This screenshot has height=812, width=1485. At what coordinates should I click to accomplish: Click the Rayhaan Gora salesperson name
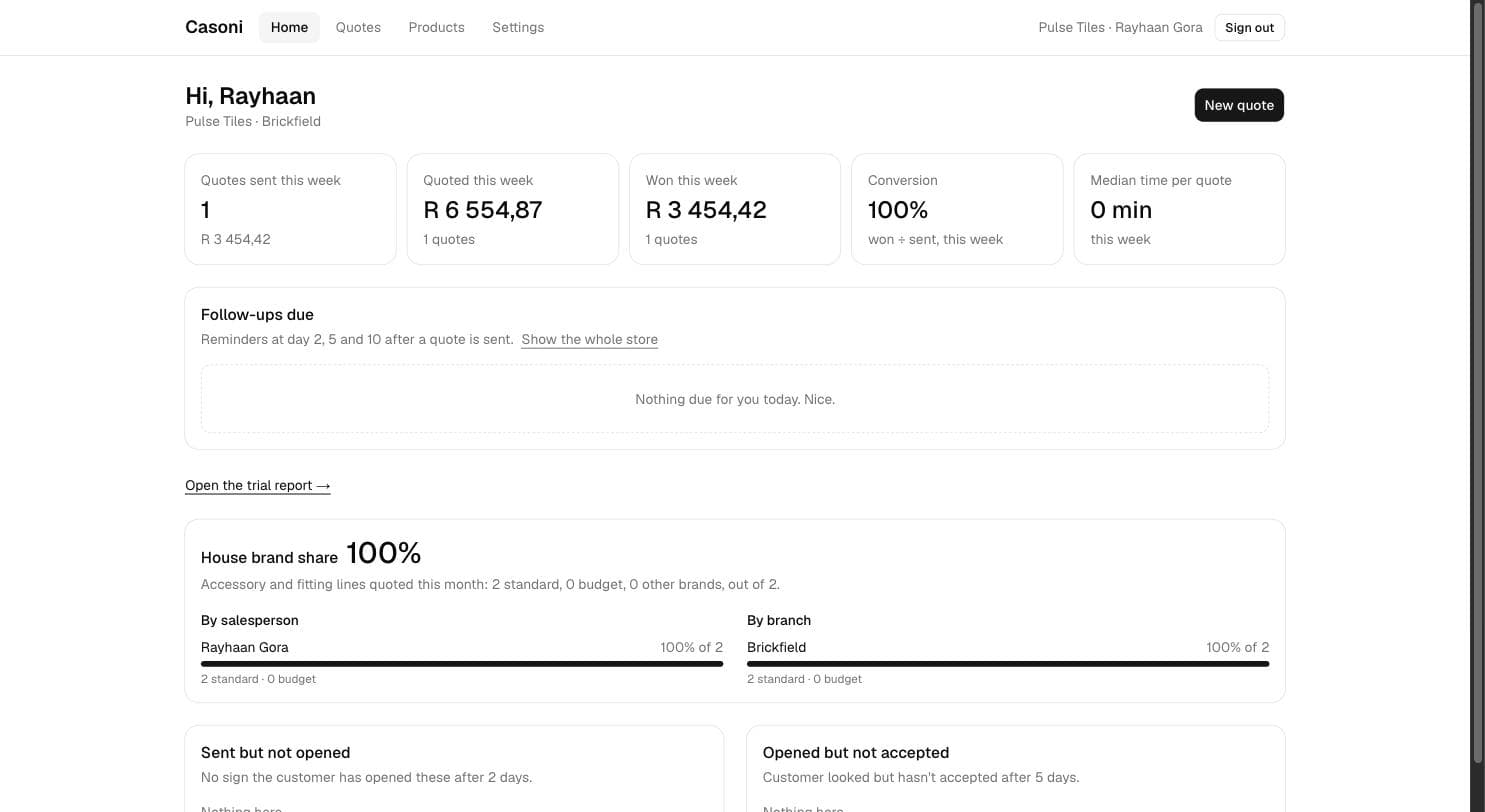(245, 647)
